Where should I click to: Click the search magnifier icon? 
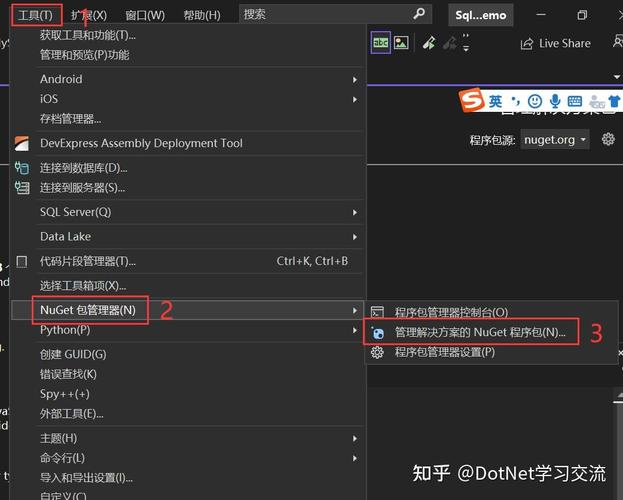(x=419, y=14)
